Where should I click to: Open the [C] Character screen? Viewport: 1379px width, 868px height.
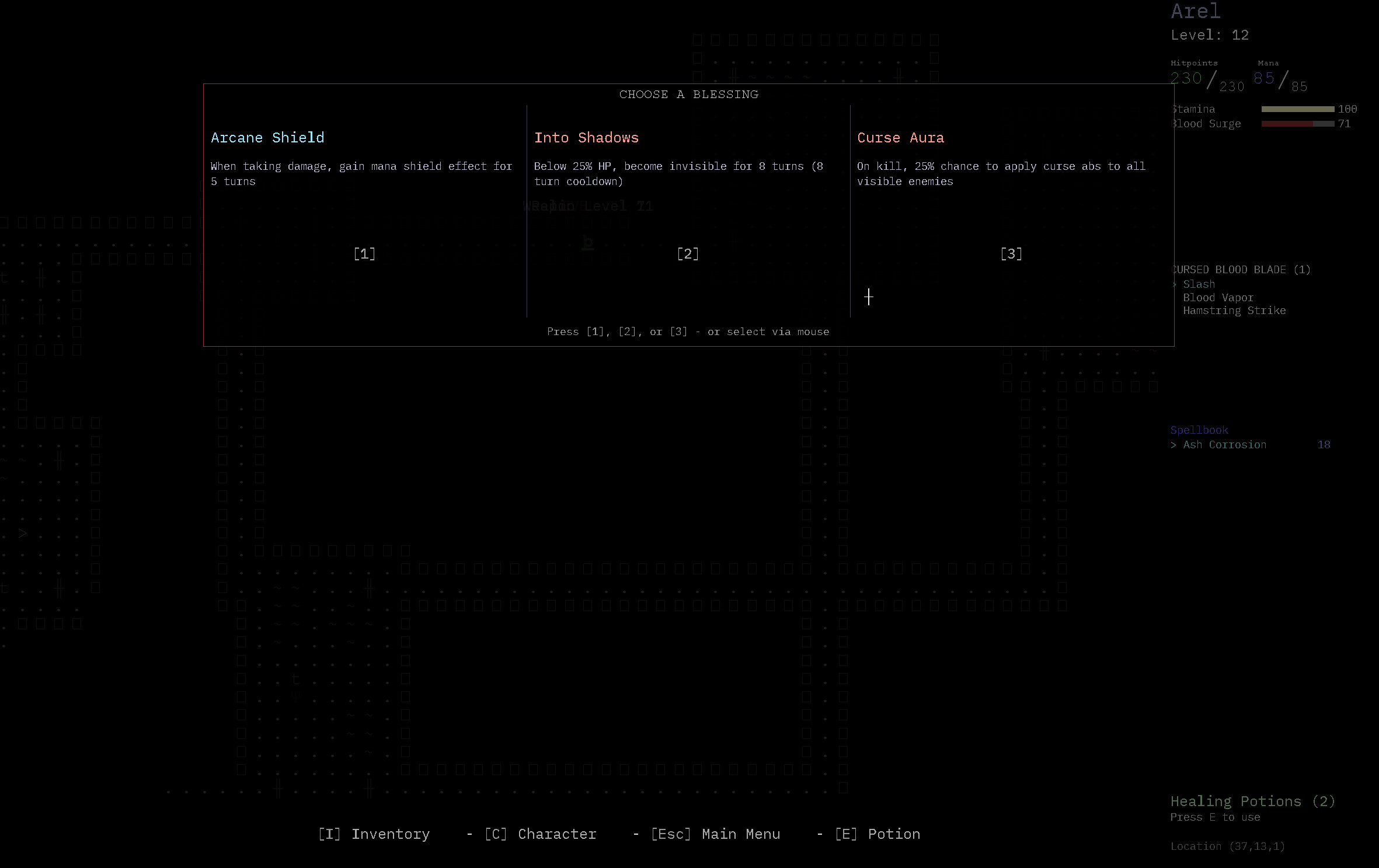[x=541, y=834]
